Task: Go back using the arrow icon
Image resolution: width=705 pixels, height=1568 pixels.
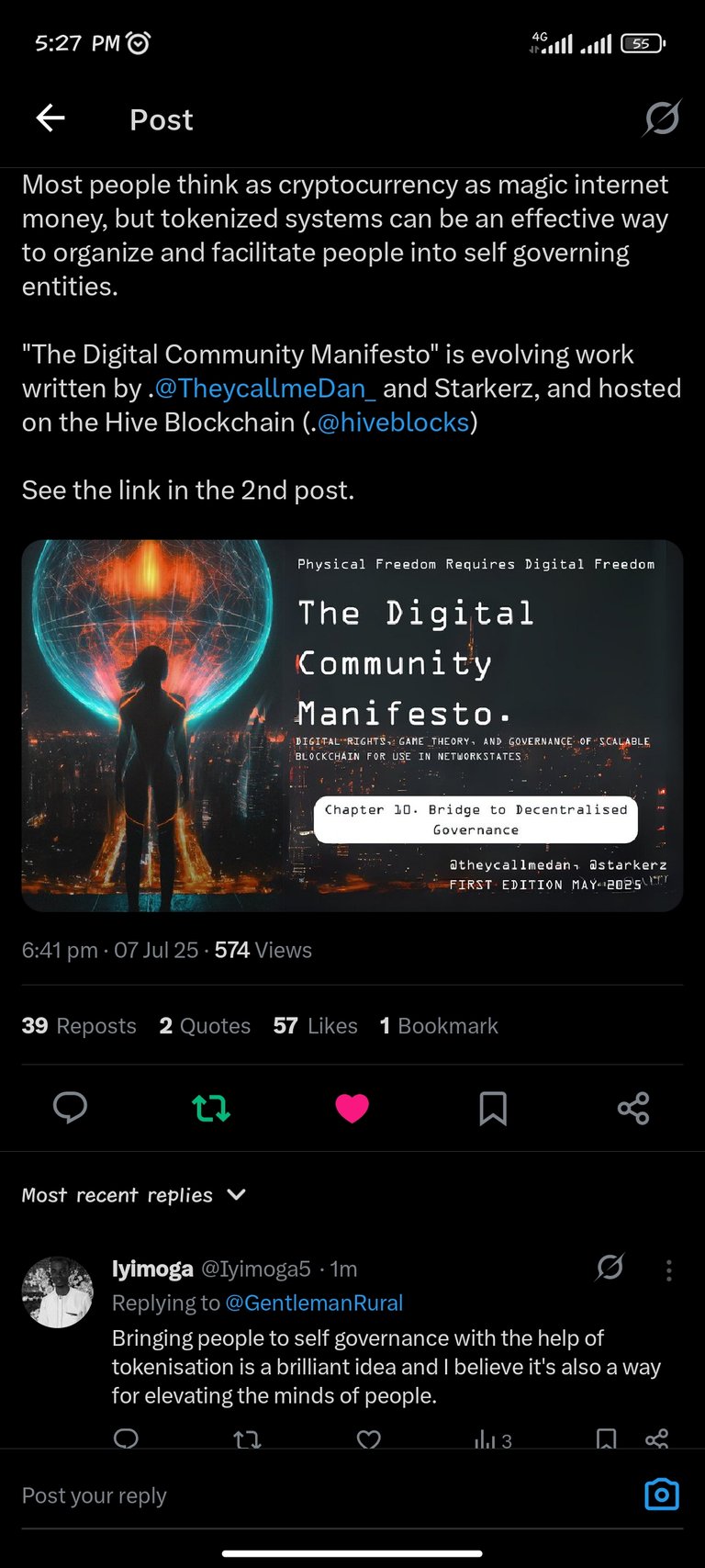Action: 50,118
